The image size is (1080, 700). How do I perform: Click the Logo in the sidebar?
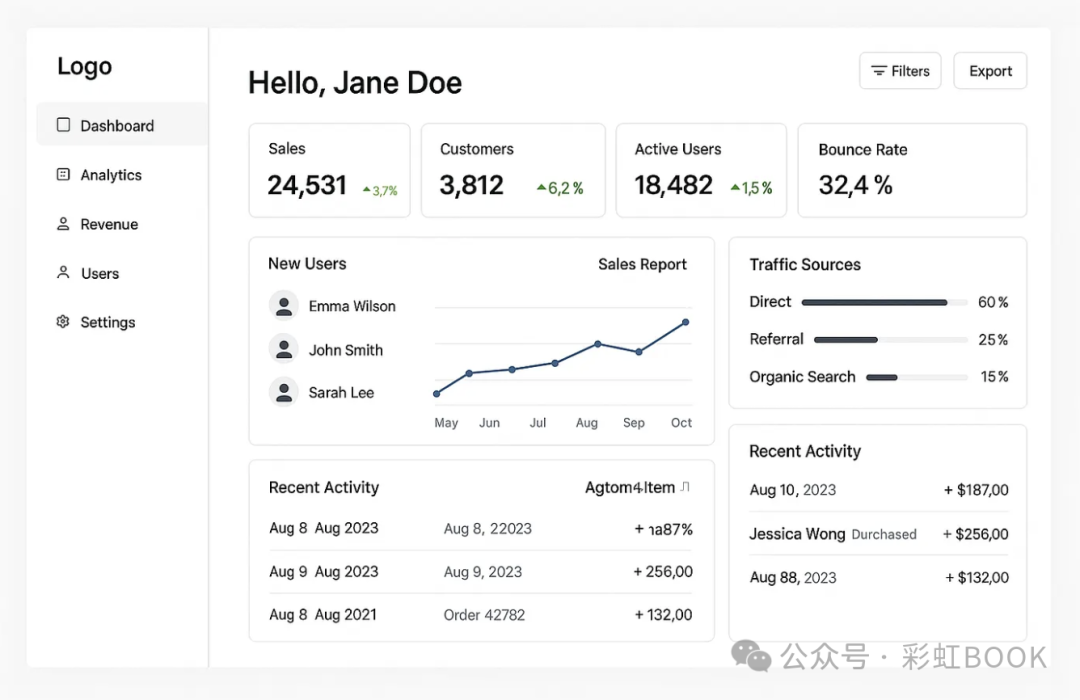[x=85, y=67]
